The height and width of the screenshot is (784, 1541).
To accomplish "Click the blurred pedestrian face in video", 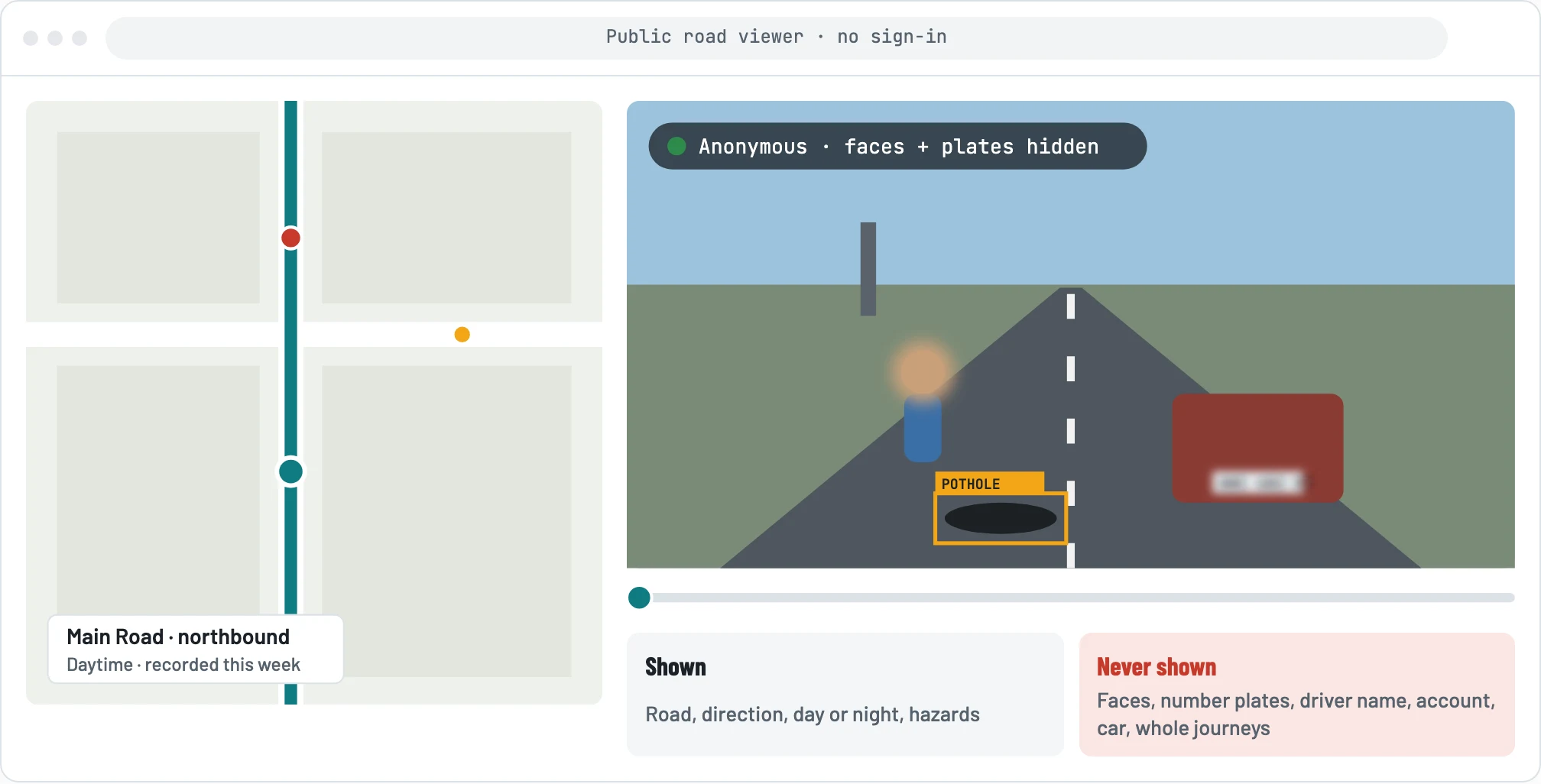I will point(923,371).
